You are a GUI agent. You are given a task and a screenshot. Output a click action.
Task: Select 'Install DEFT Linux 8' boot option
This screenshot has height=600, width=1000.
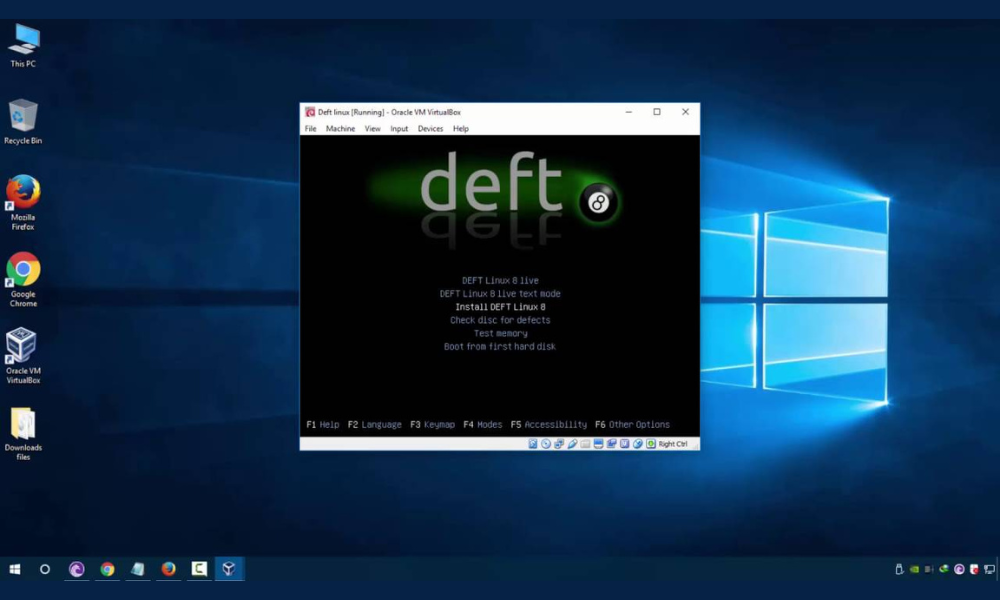pos(500,307)
